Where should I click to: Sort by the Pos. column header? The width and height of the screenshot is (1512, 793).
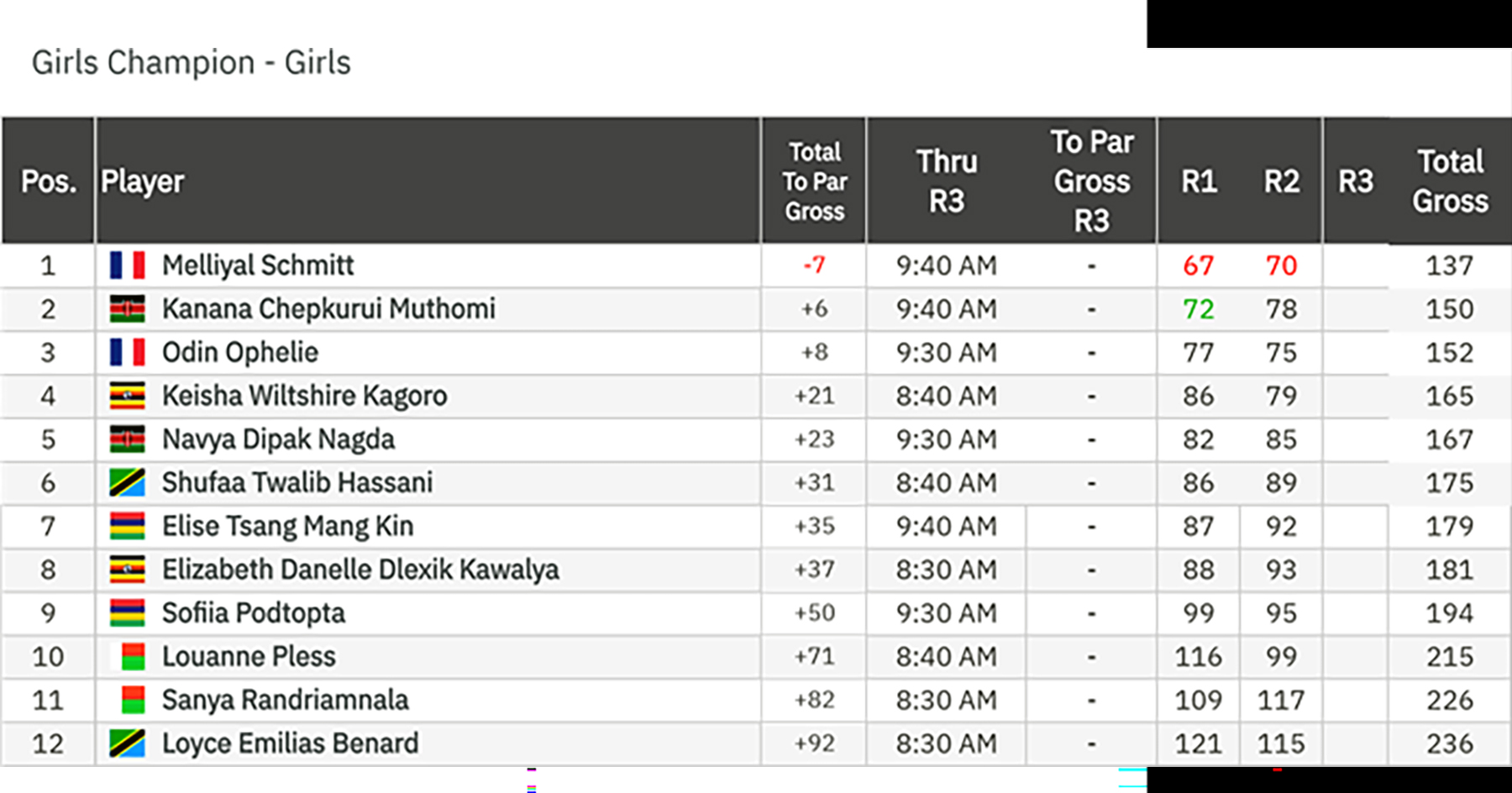(x=48, y=181)
